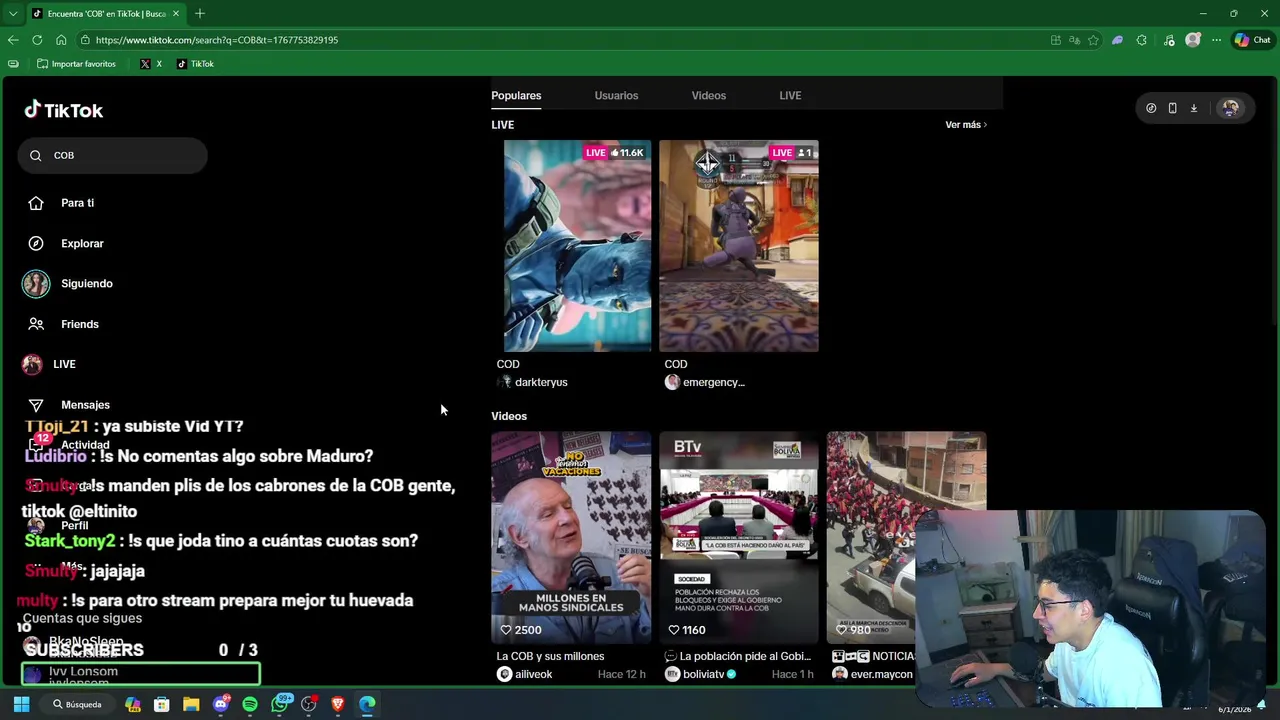The width and height of the screenshot is (1280, 720).
Task: Open the Friends people icon
Action: click(36, 324)
